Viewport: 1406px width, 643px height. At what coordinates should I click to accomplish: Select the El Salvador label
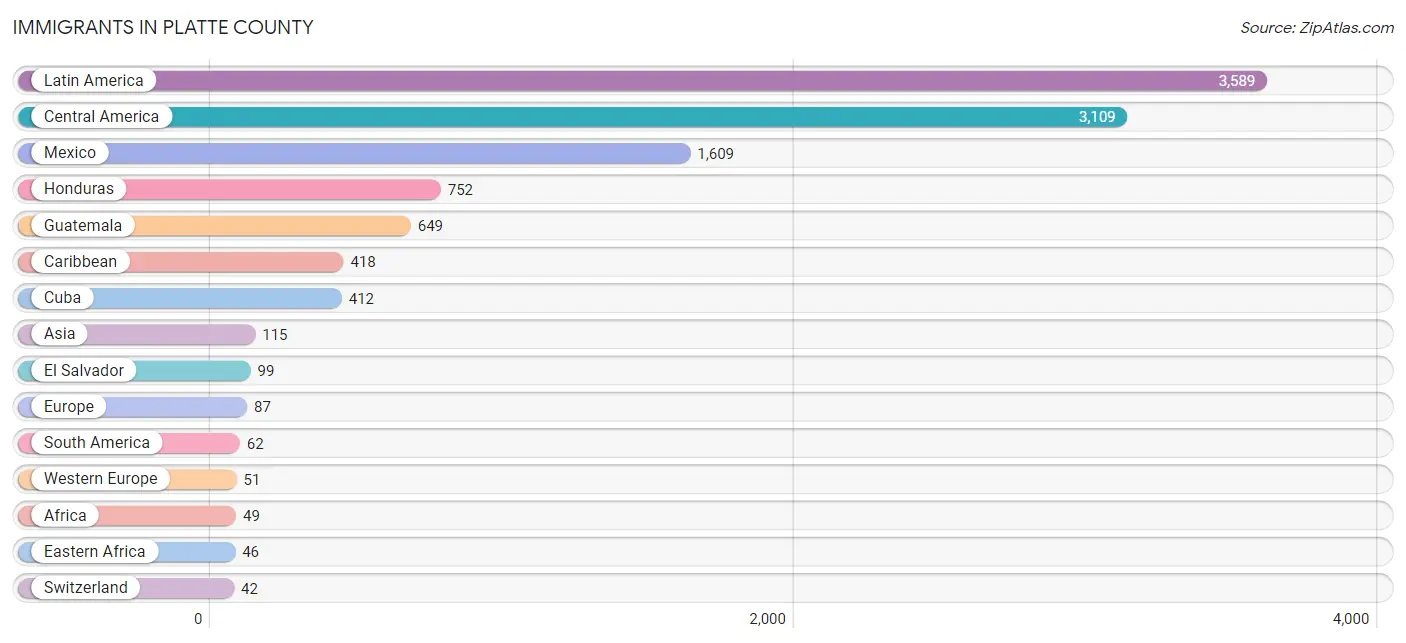tap(84, 370)
